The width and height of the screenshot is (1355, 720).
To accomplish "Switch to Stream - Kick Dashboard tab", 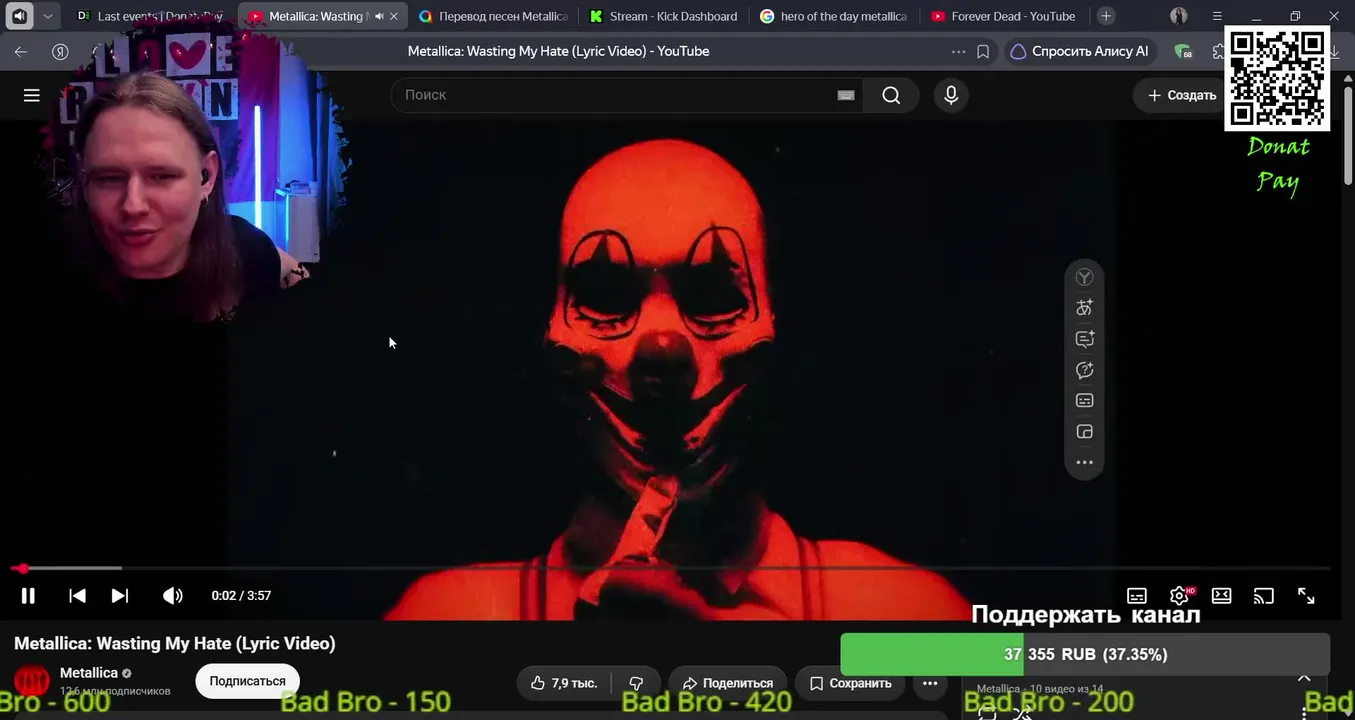I will click(x=663, y=16).
